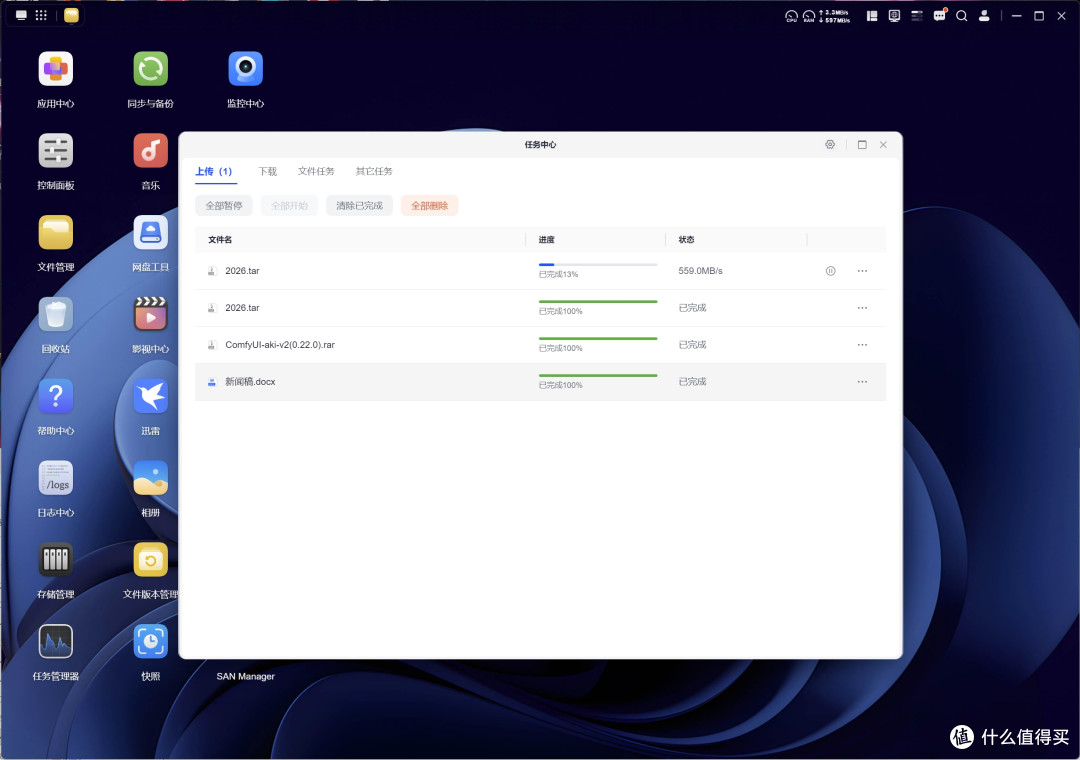The height and width of the screenshot is (760, 1080).
Task: Open the 文件版本管理 file version manager
Action: click(151, 560)
